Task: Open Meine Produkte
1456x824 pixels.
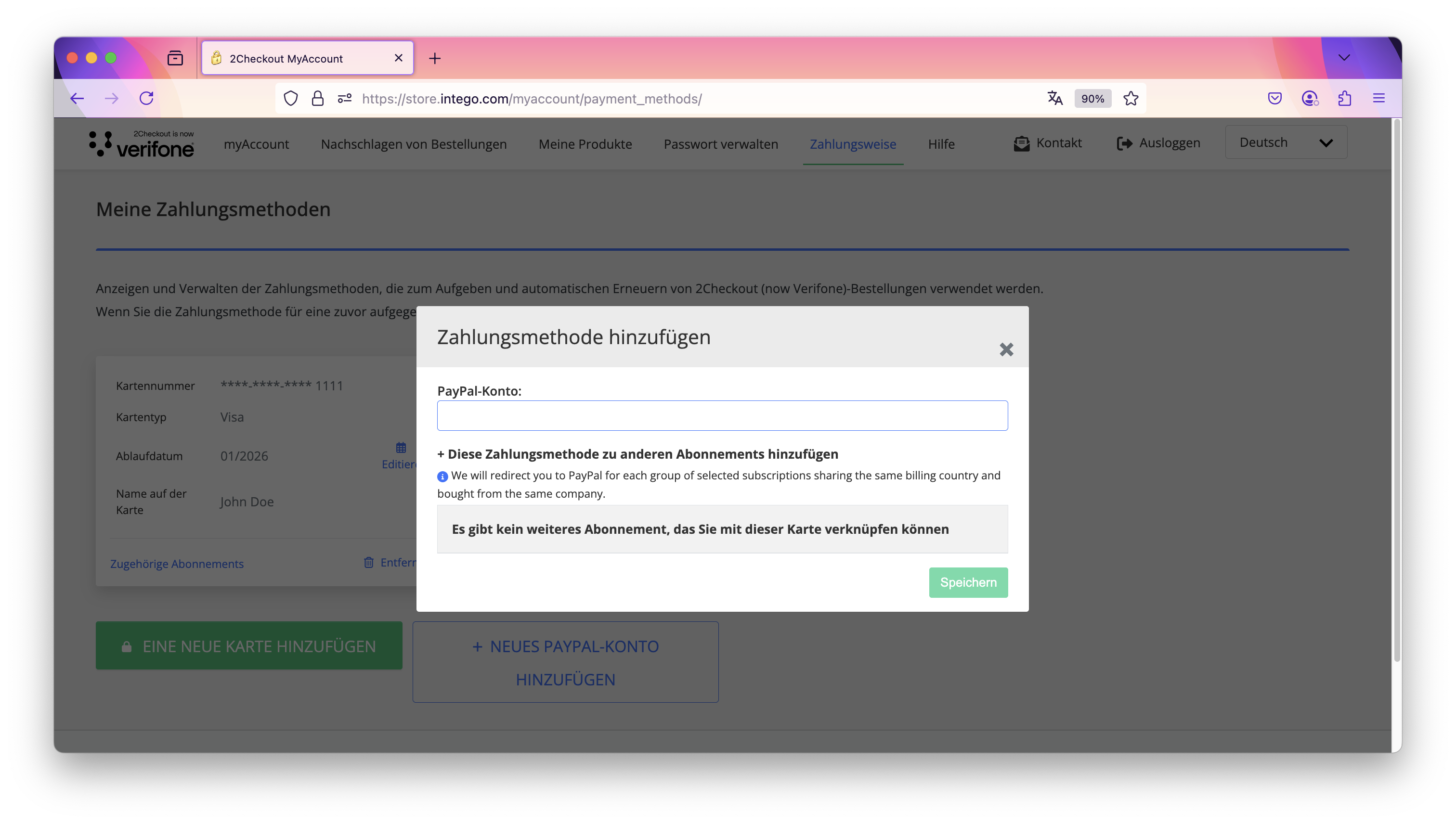Action: tap(585, 144)
